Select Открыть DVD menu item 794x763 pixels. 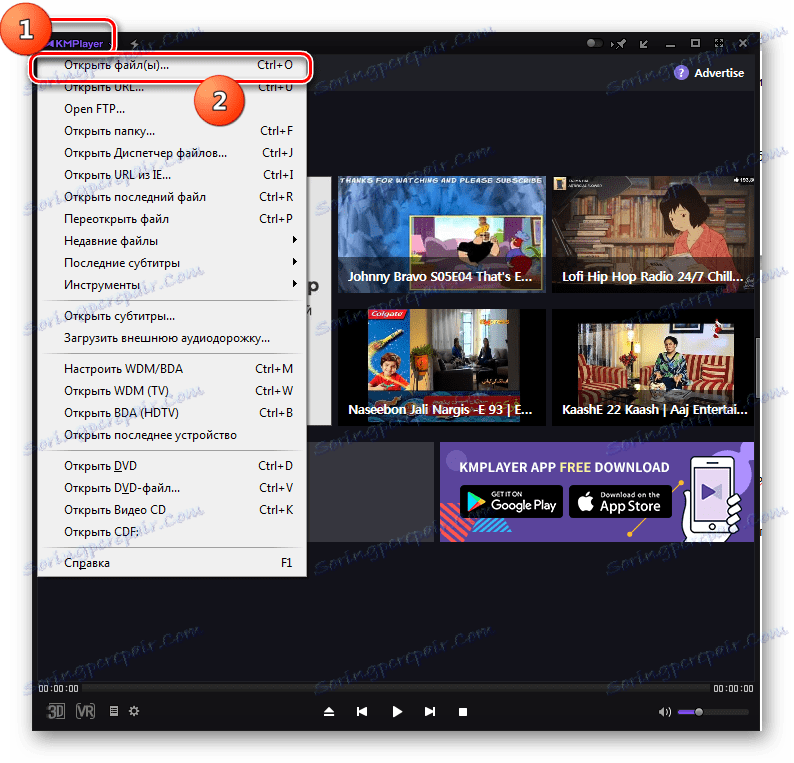[x=172, y=465]
